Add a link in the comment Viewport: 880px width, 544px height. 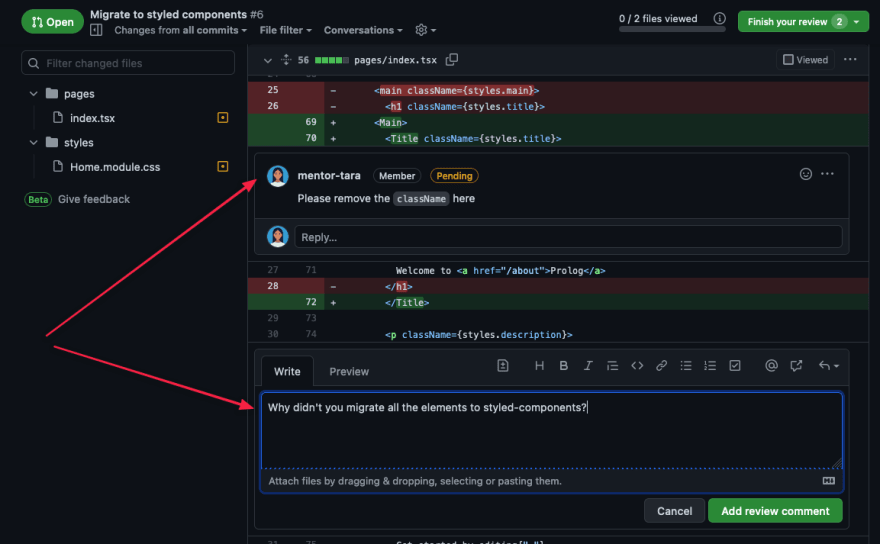tap(661, 365)
